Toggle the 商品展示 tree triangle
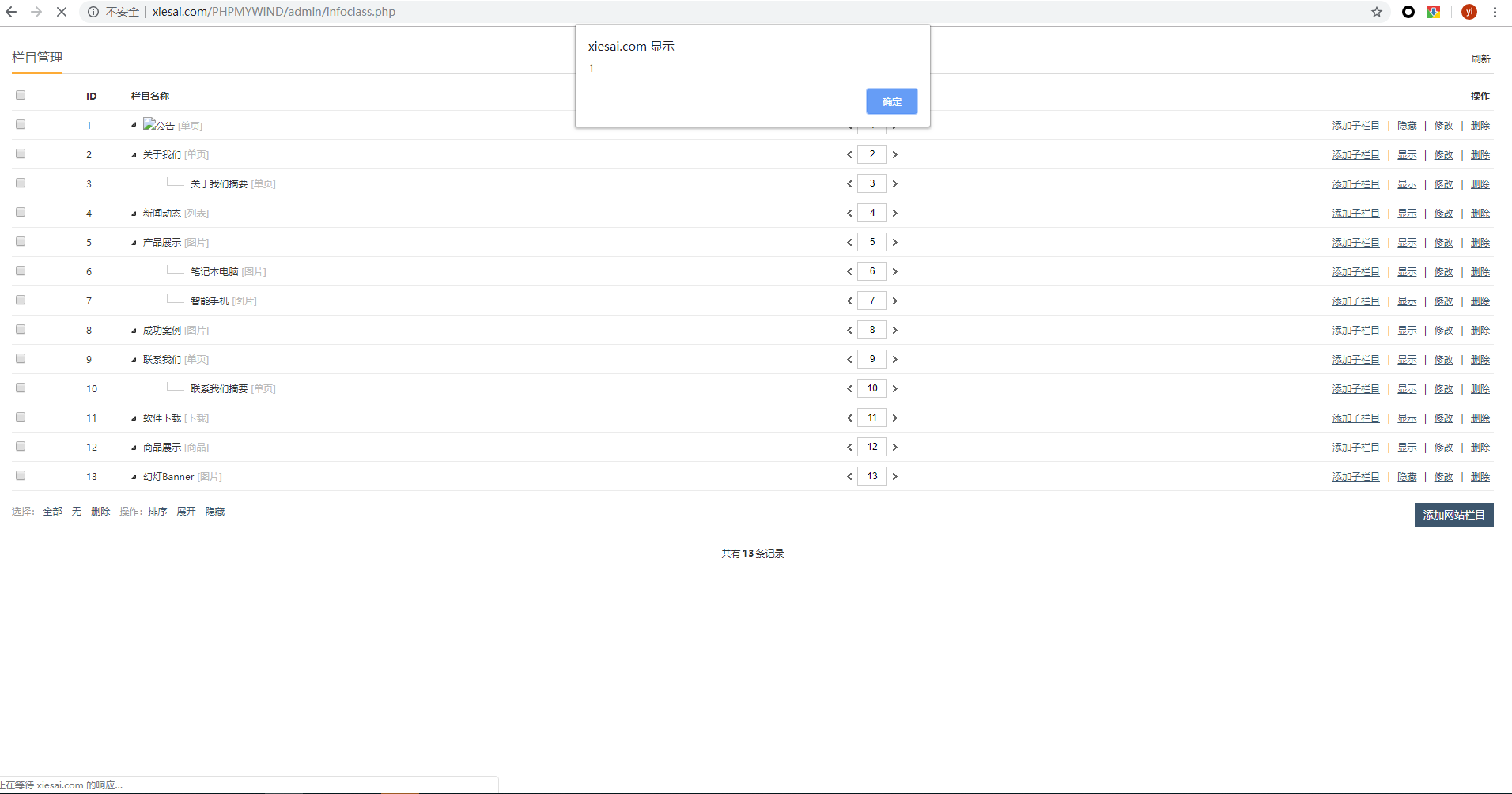 click(134, 448)
